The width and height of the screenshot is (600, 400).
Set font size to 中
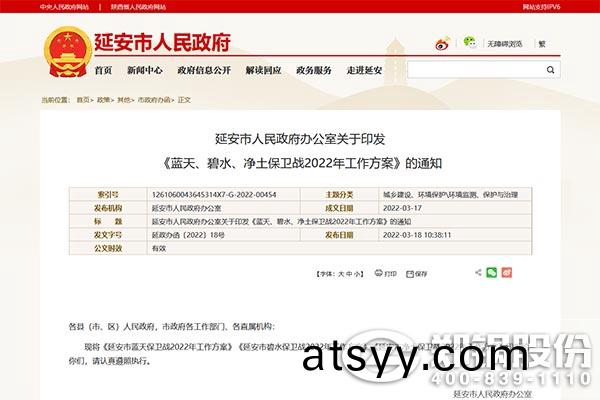(x=349, y=274)
